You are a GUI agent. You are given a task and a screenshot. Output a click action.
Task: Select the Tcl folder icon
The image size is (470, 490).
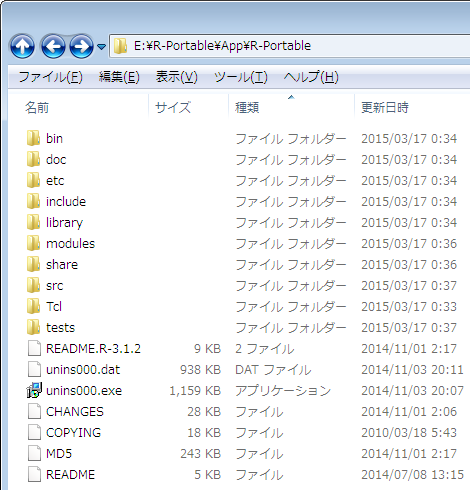[34, 306]
